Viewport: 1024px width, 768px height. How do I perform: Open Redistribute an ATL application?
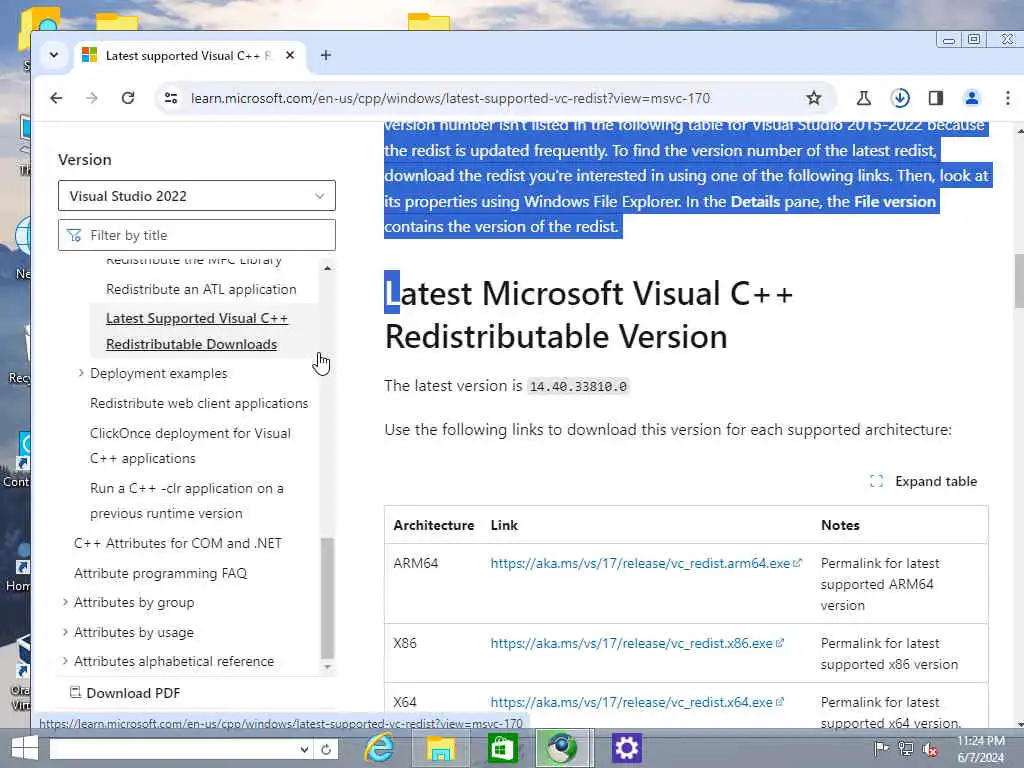click(201, 289)
